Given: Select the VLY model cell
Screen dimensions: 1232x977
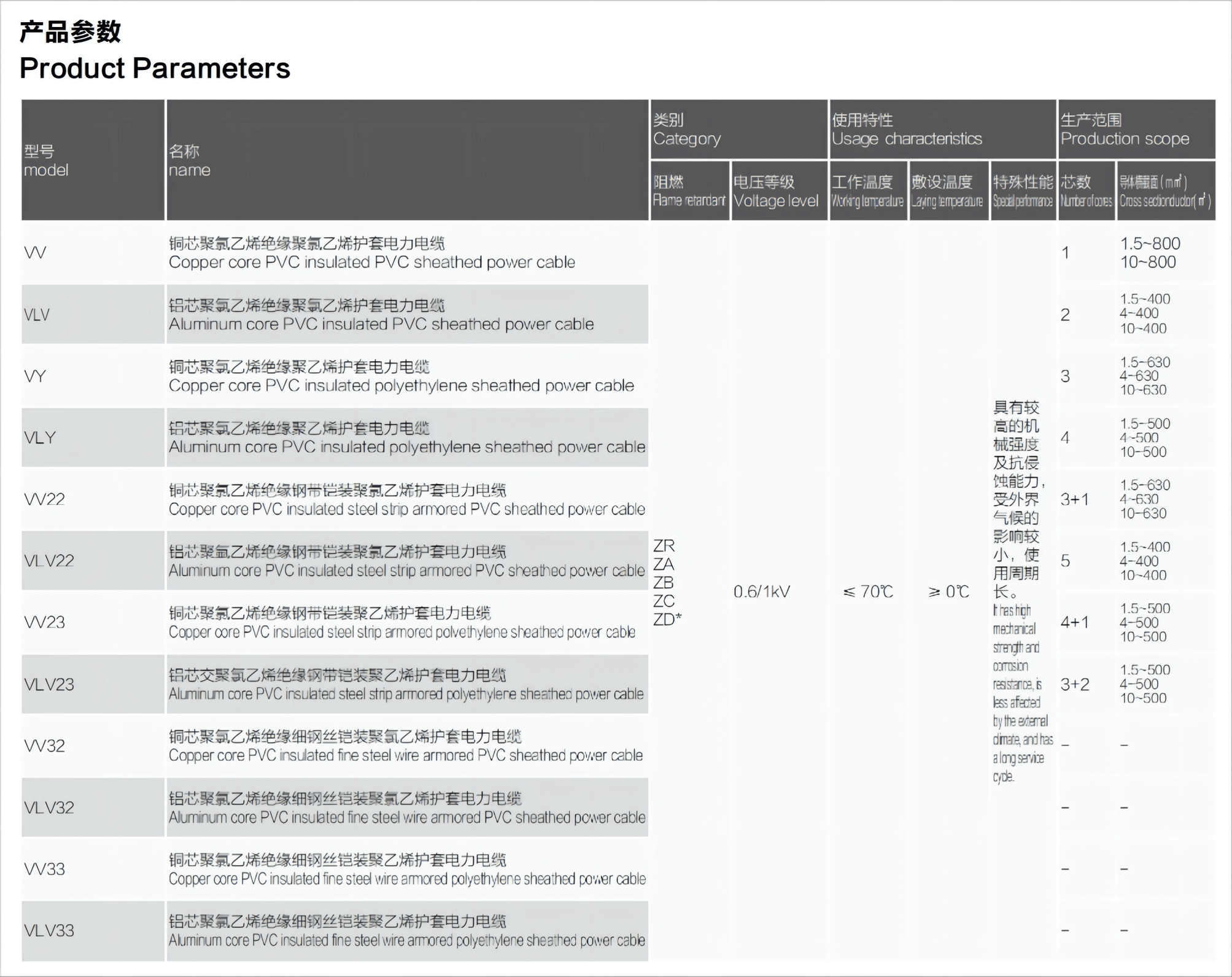Looking at the screenshot, I should click(93, 437).
